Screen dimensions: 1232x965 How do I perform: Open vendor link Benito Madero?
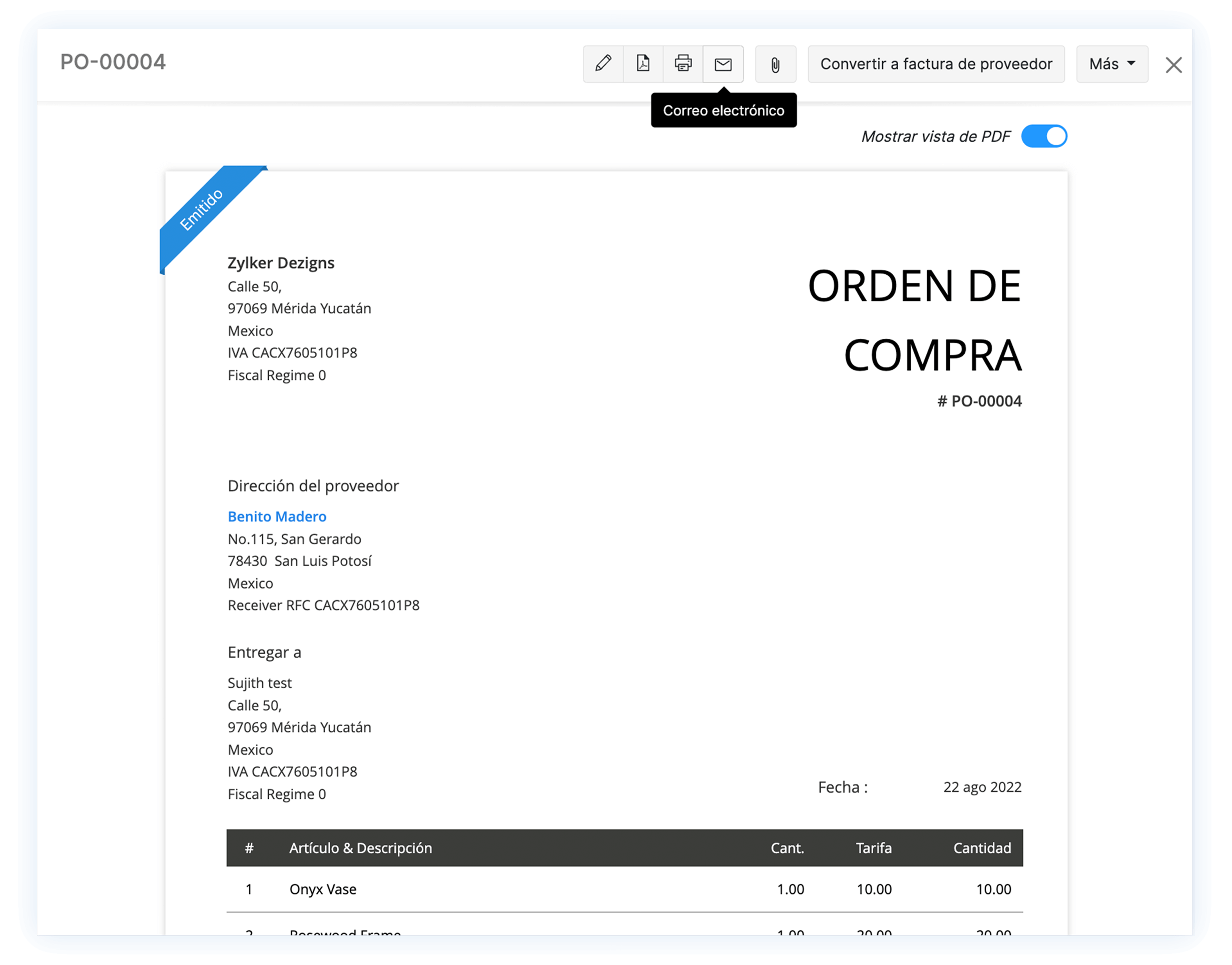[x=276, y=516]
